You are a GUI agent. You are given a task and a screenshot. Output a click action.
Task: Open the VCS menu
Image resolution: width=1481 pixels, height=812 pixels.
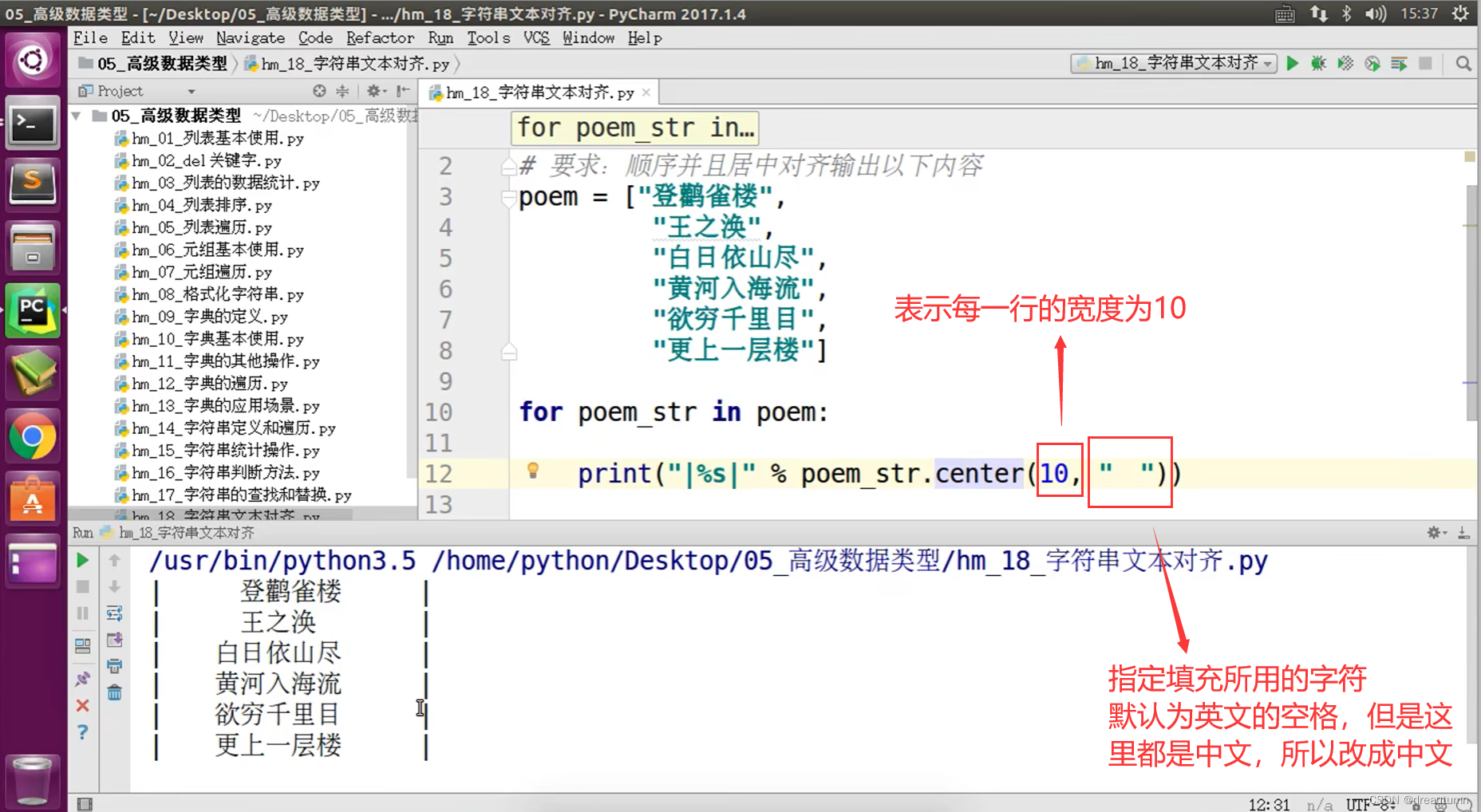(x=536, y=37)
